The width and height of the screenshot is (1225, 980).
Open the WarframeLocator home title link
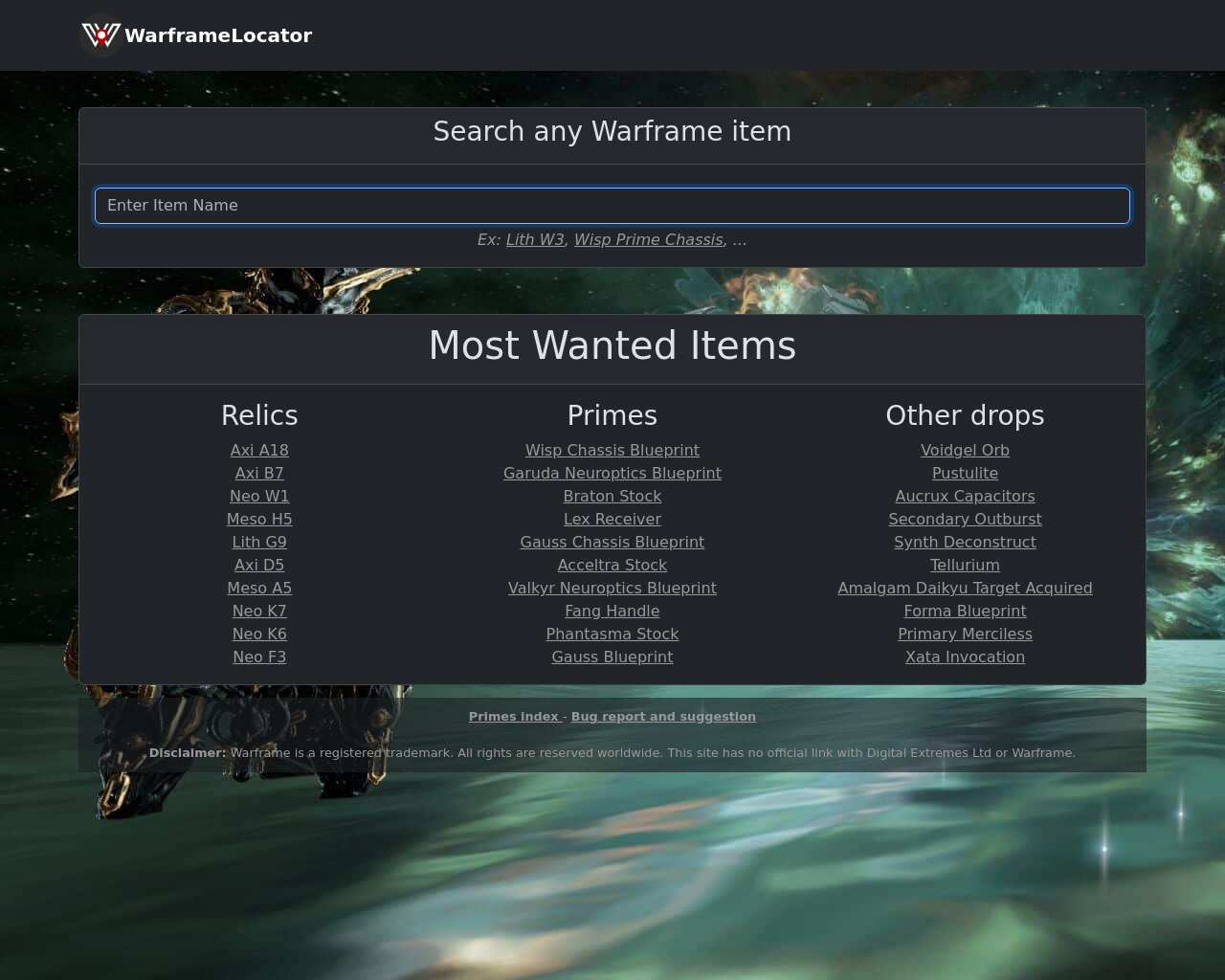click(x=218, y=35)
